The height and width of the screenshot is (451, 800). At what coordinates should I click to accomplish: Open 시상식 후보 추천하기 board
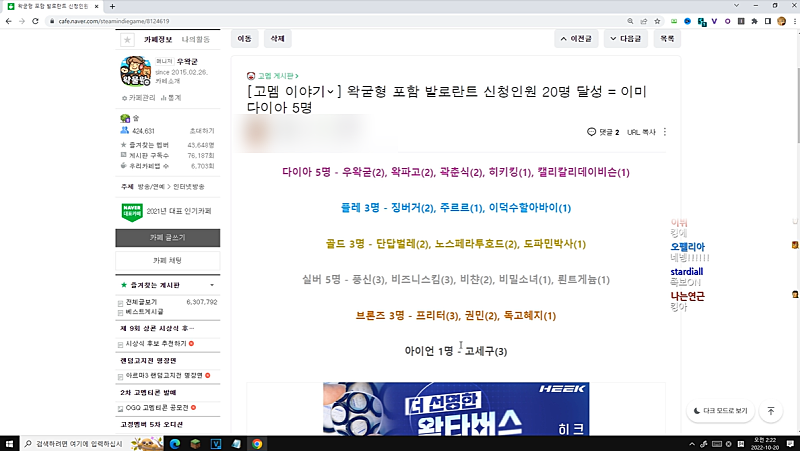(156, 344)
